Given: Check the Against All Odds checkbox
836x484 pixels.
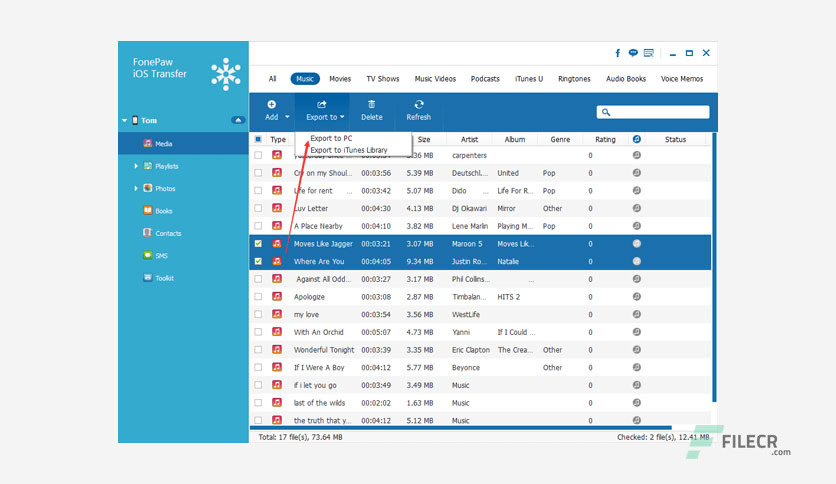Looking at the screenshot, I should pyautogui.click(x=258, y=279).
